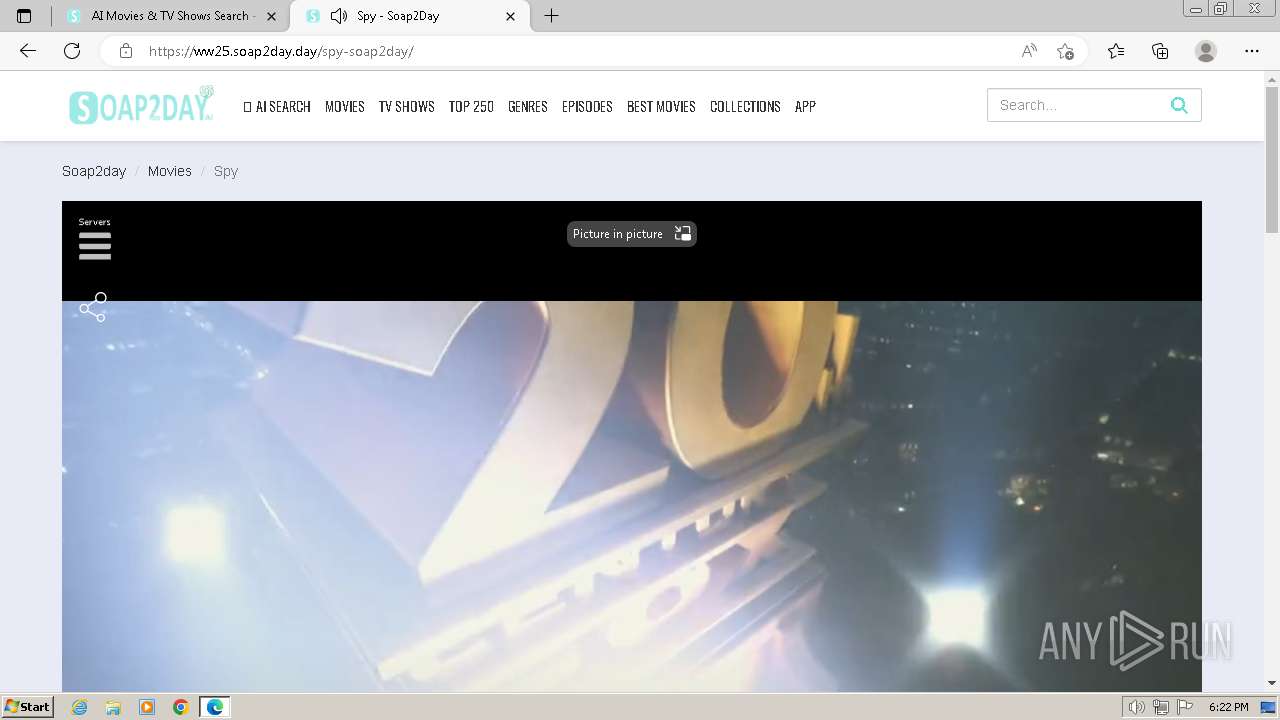
Task: Click the volume tray icon
Action: tap(1137, 707)
